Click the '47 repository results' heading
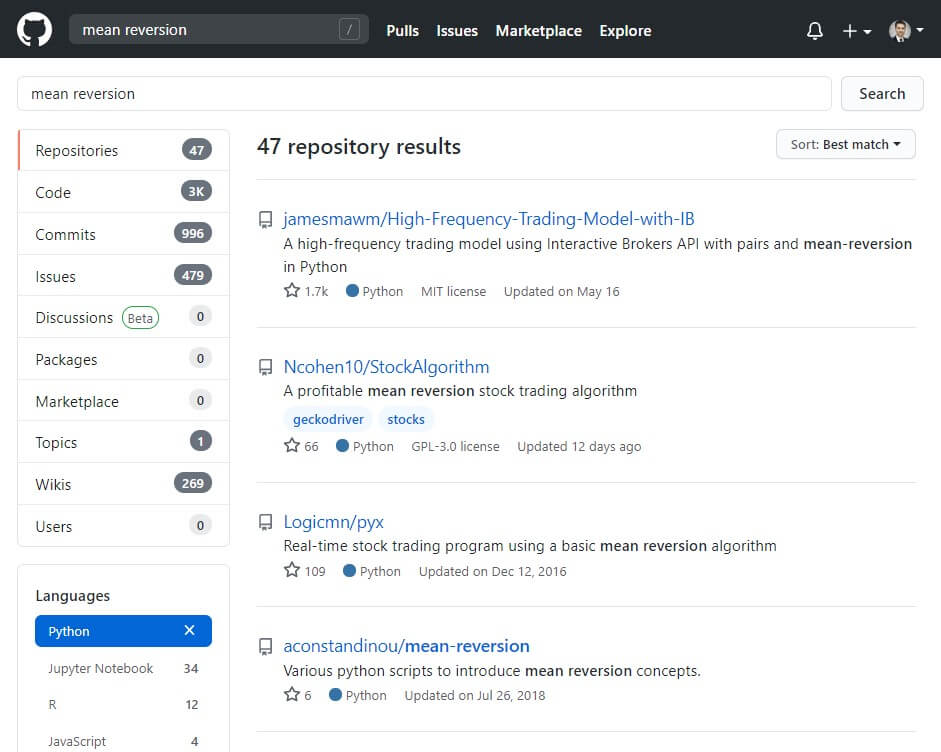This screenshot has width=941, height=752. point(359,146)
